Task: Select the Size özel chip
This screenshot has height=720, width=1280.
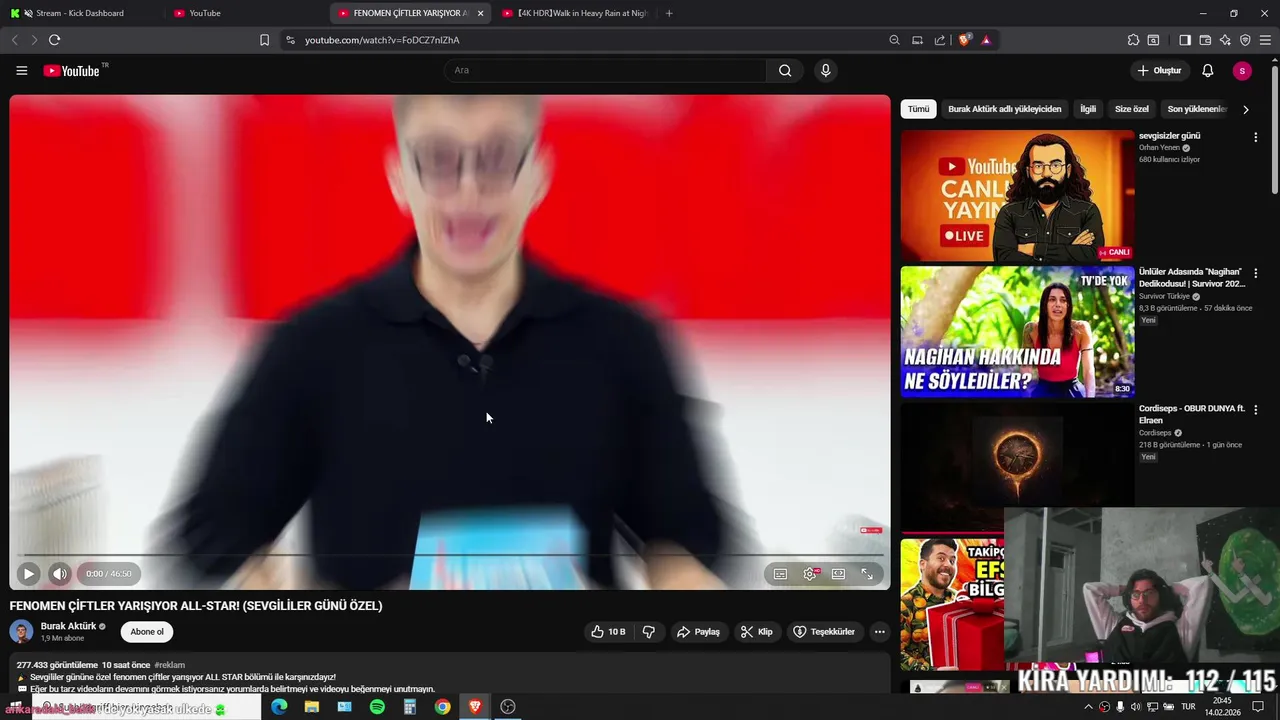Action: click(1132, 109)
